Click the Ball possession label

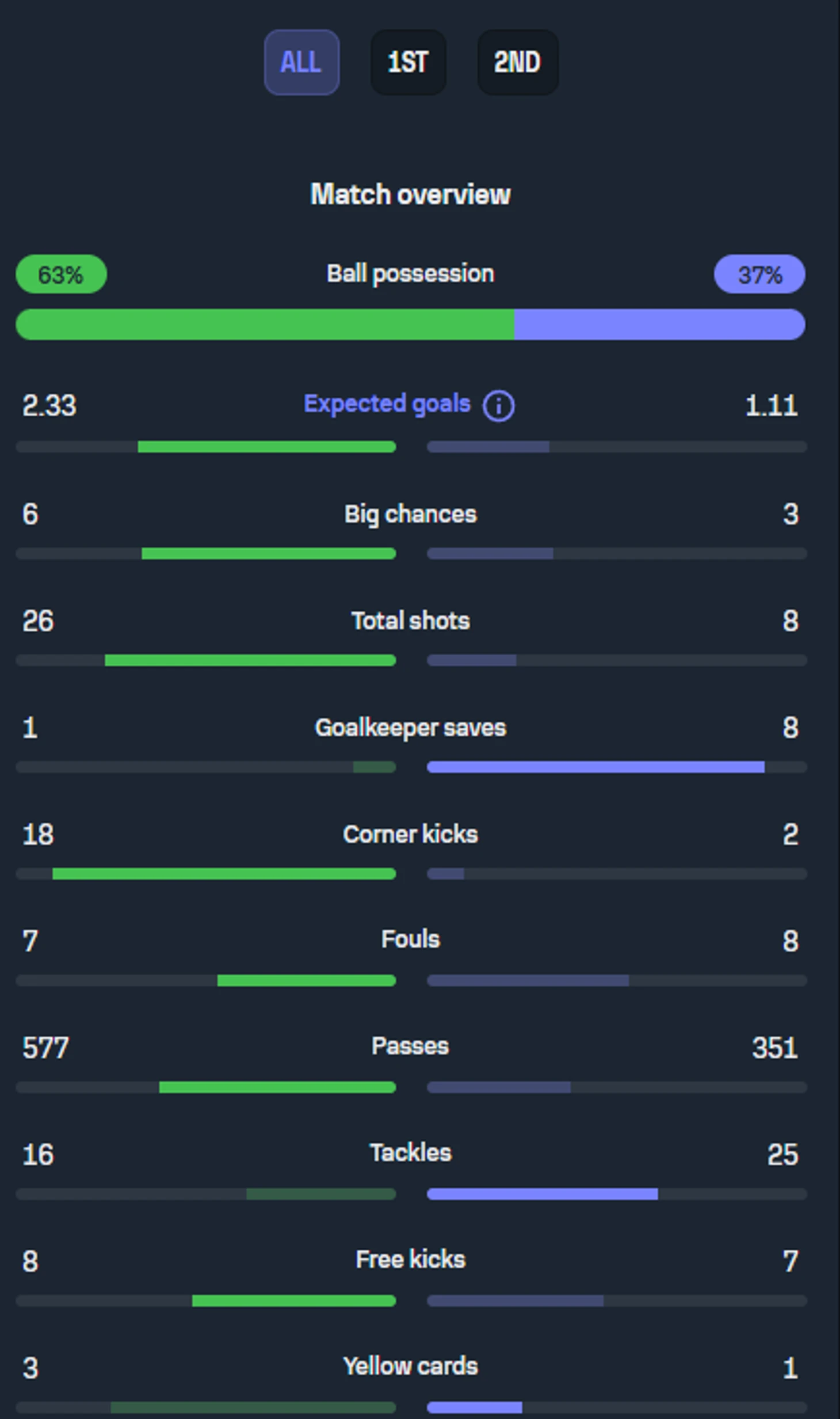click(410, 274)
